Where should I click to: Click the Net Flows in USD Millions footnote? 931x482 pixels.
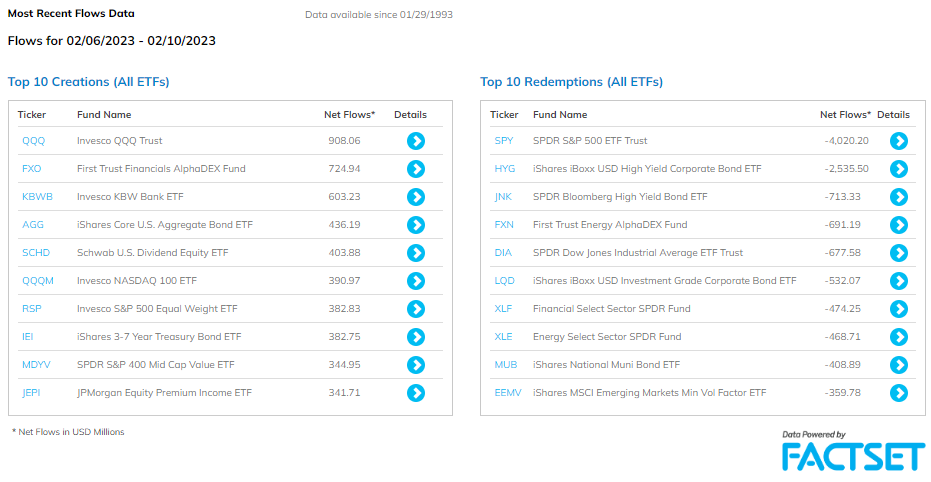(x=68, y=432)
